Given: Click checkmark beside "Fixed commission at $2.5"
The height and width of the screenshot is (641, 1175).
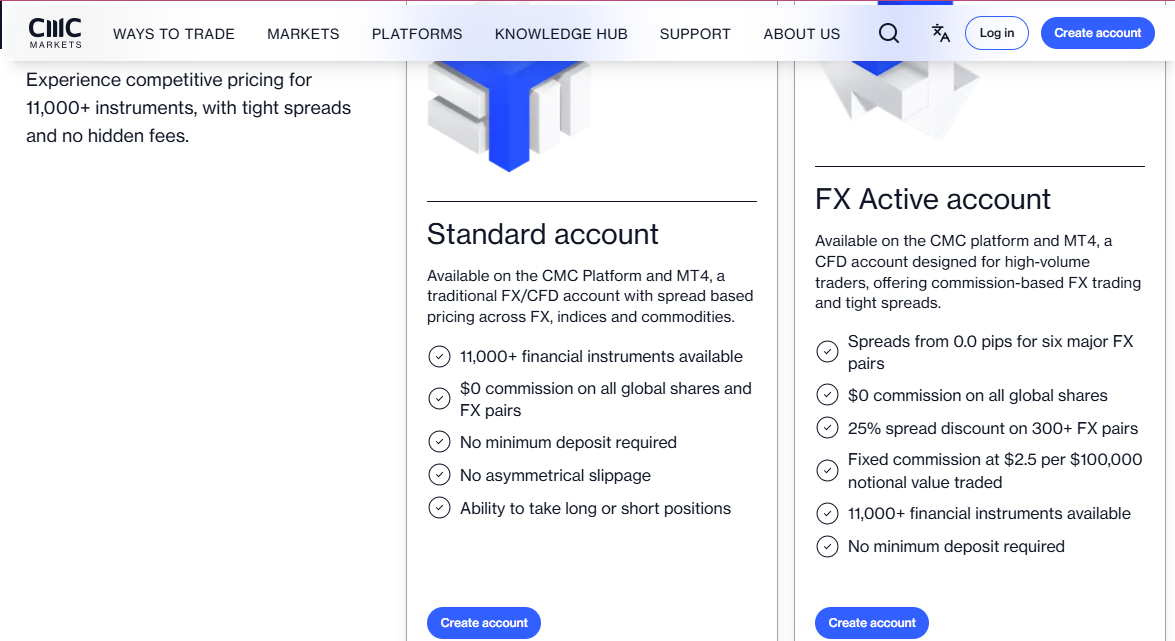Looking at the screenshot, I should tap(827, 470).
